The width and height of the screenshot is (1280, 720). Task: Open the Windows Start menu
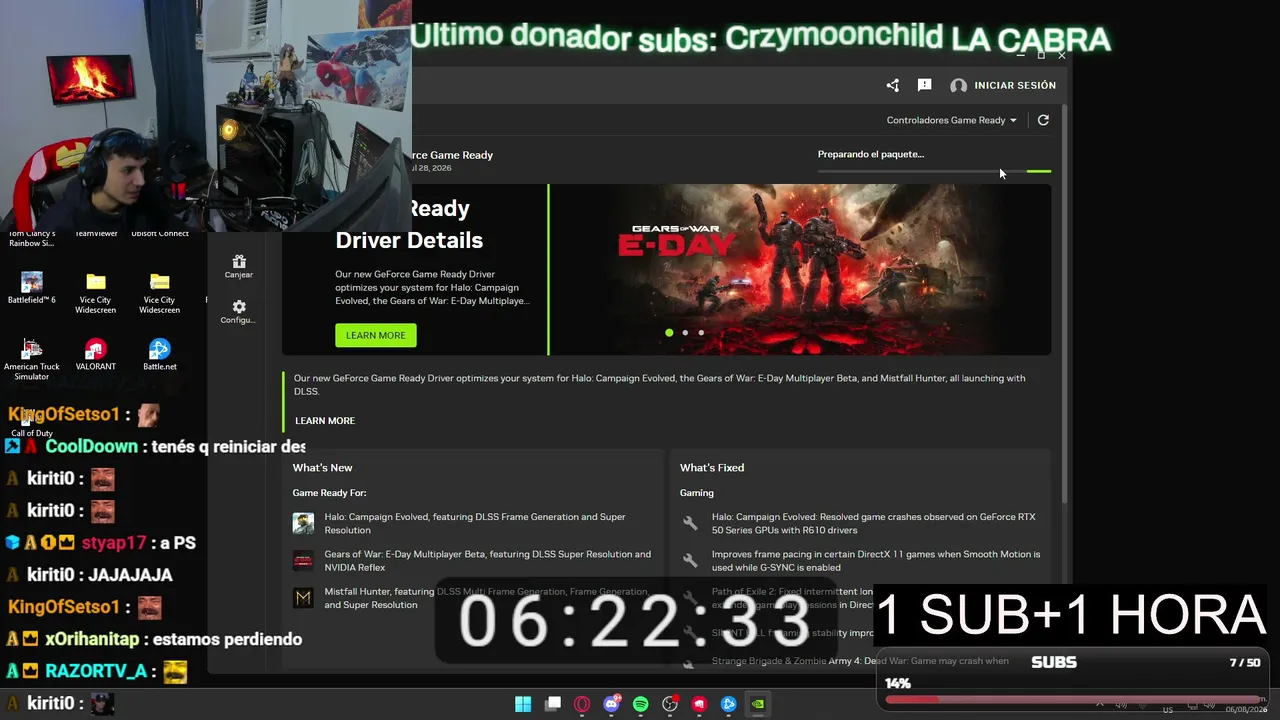pyautogui.click(x=523, y=704)
